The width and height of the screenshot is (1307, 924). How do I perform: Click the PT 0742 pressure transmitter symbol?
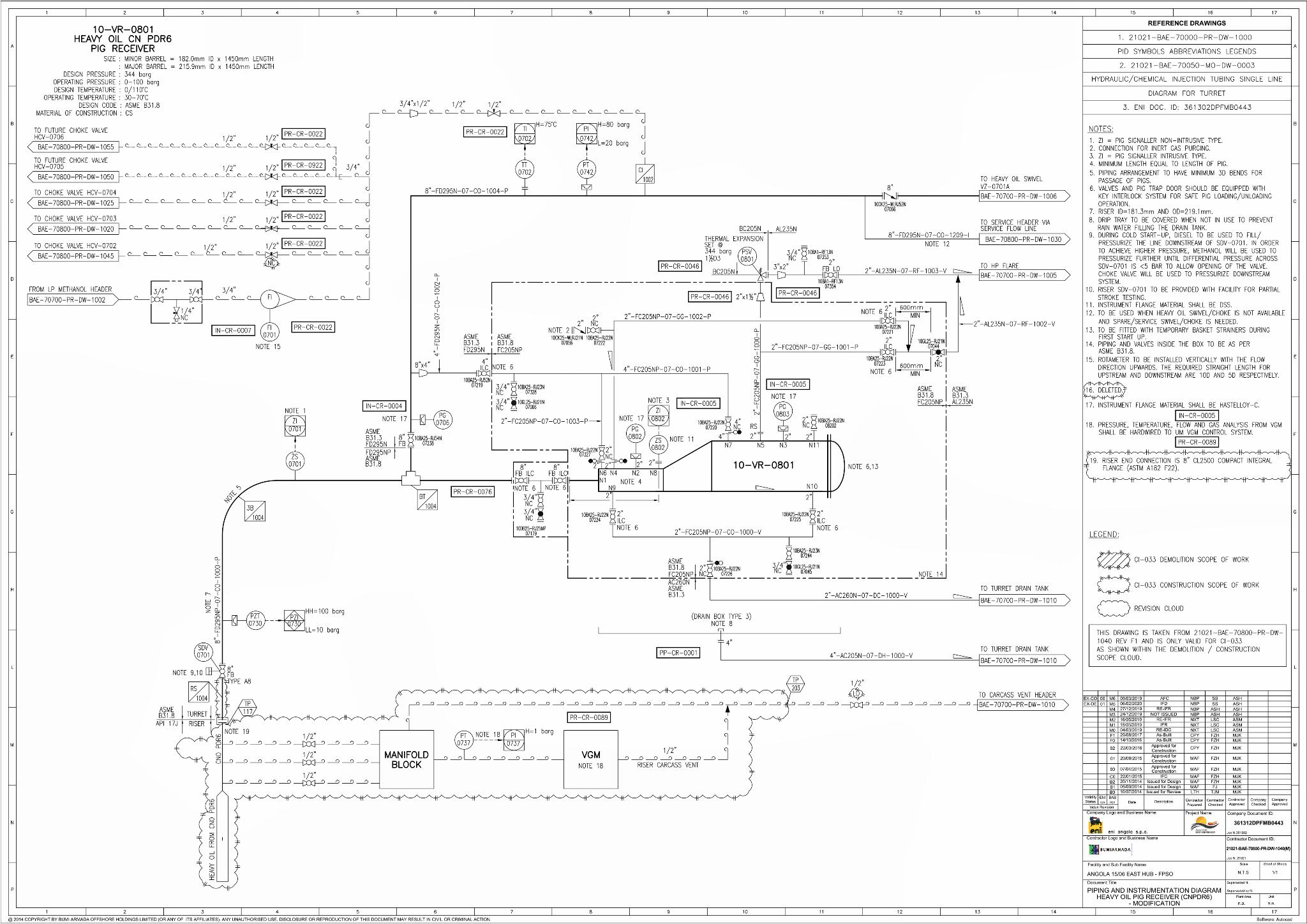pos(586,169)
